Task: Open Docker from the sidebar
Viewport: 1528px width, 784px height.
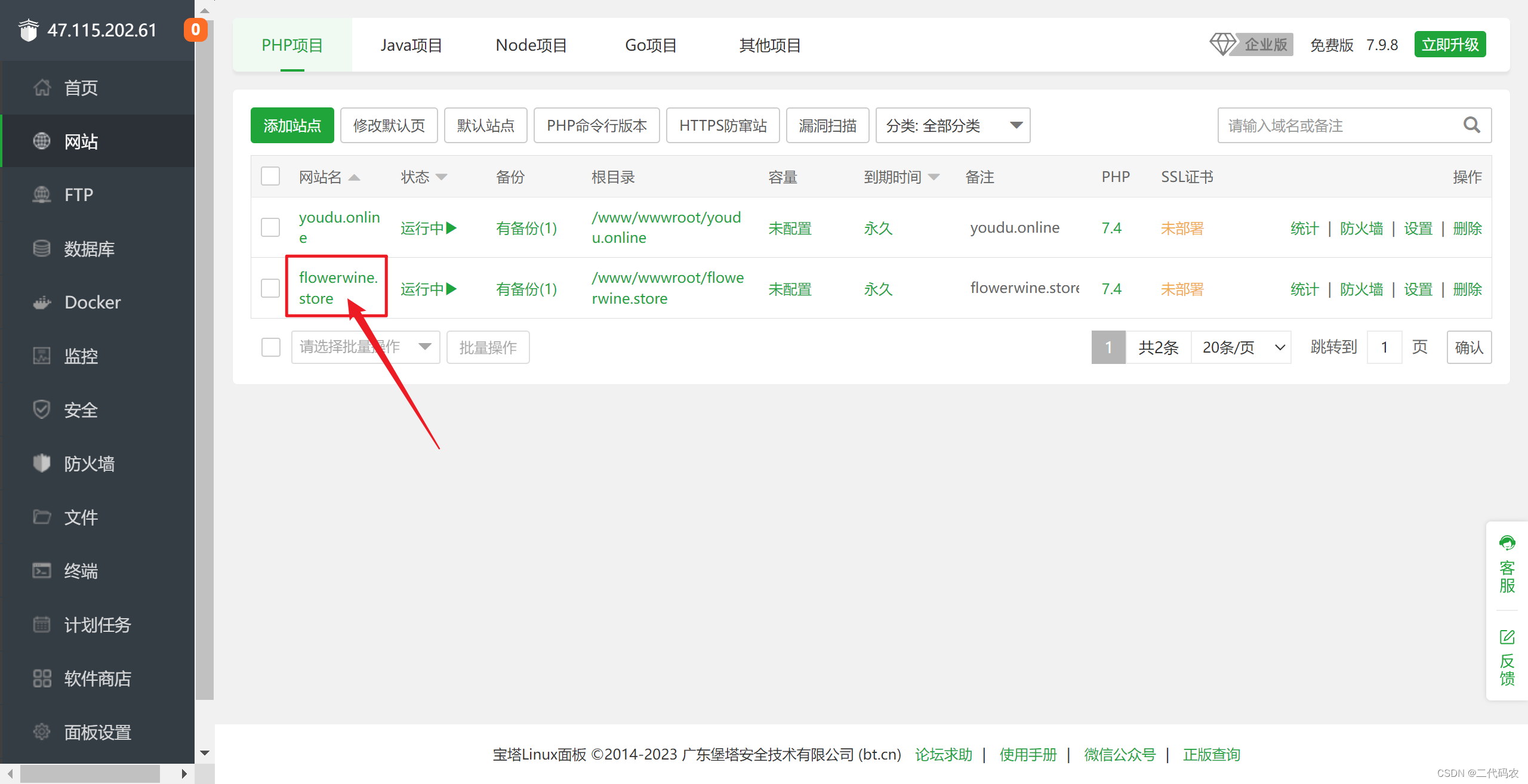Action: coord(93,303)
